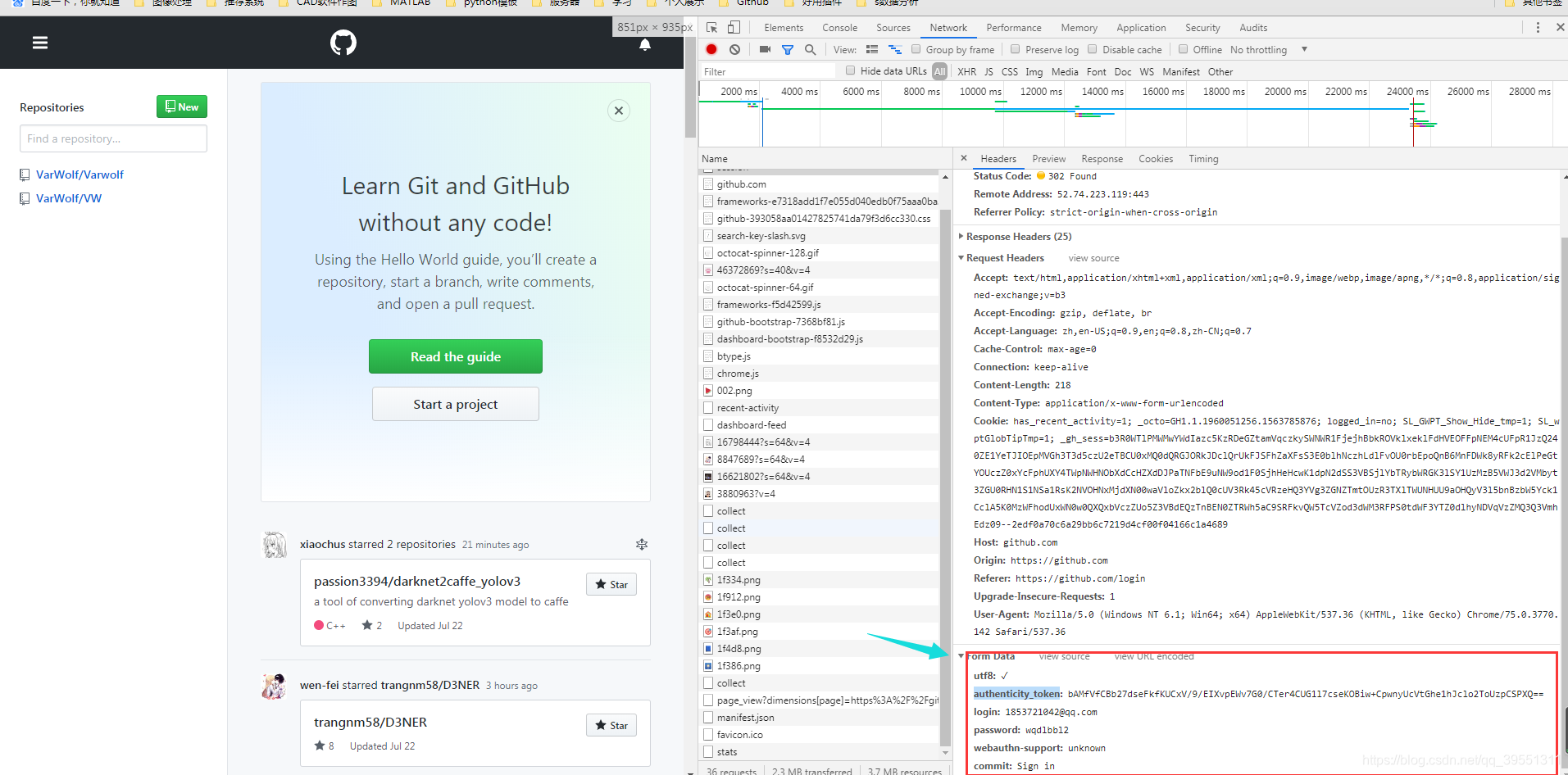Create New repository

[182, 107]
